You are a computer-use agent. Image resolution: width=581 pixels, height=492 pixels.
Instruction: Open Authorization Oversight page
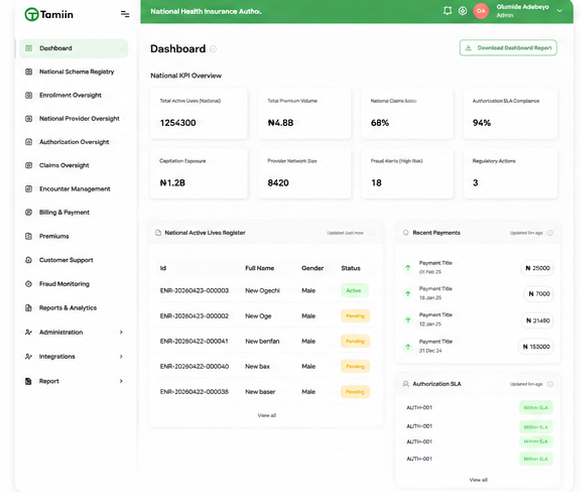[74, 142]
